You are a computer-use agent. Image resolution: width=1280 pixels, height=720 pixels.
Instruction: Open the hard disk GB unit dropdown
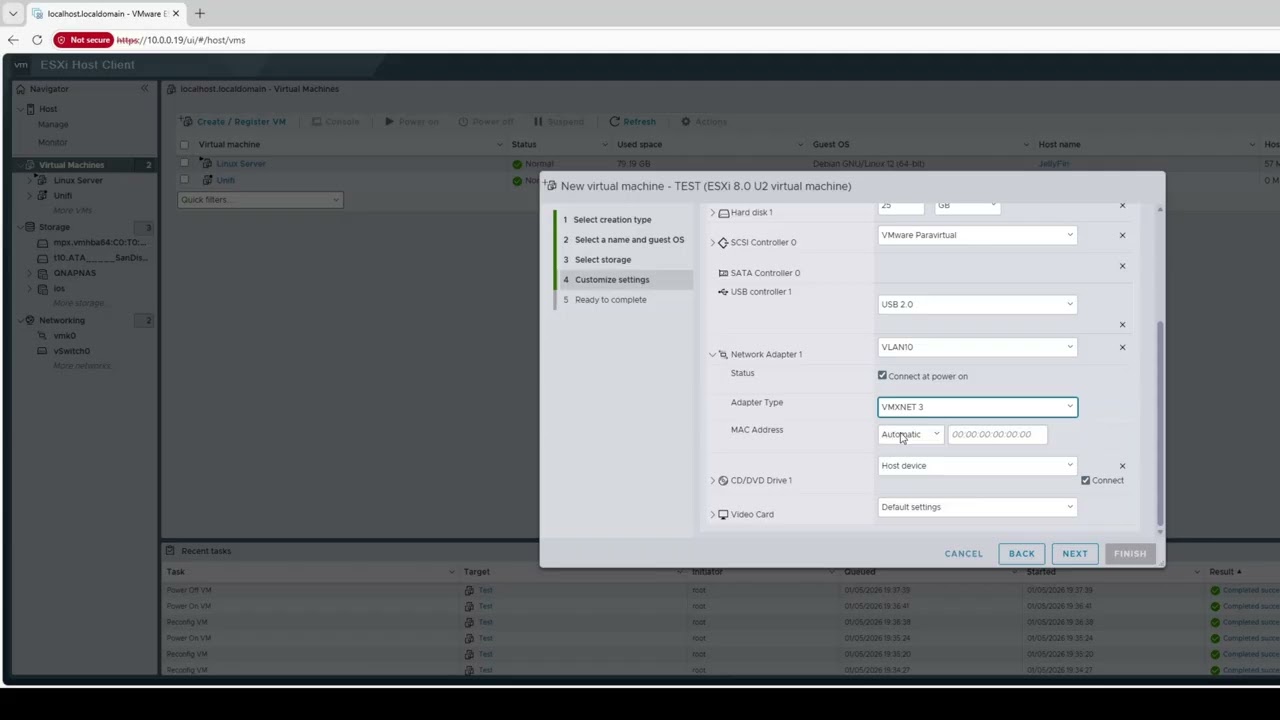(x=967, y=206)
